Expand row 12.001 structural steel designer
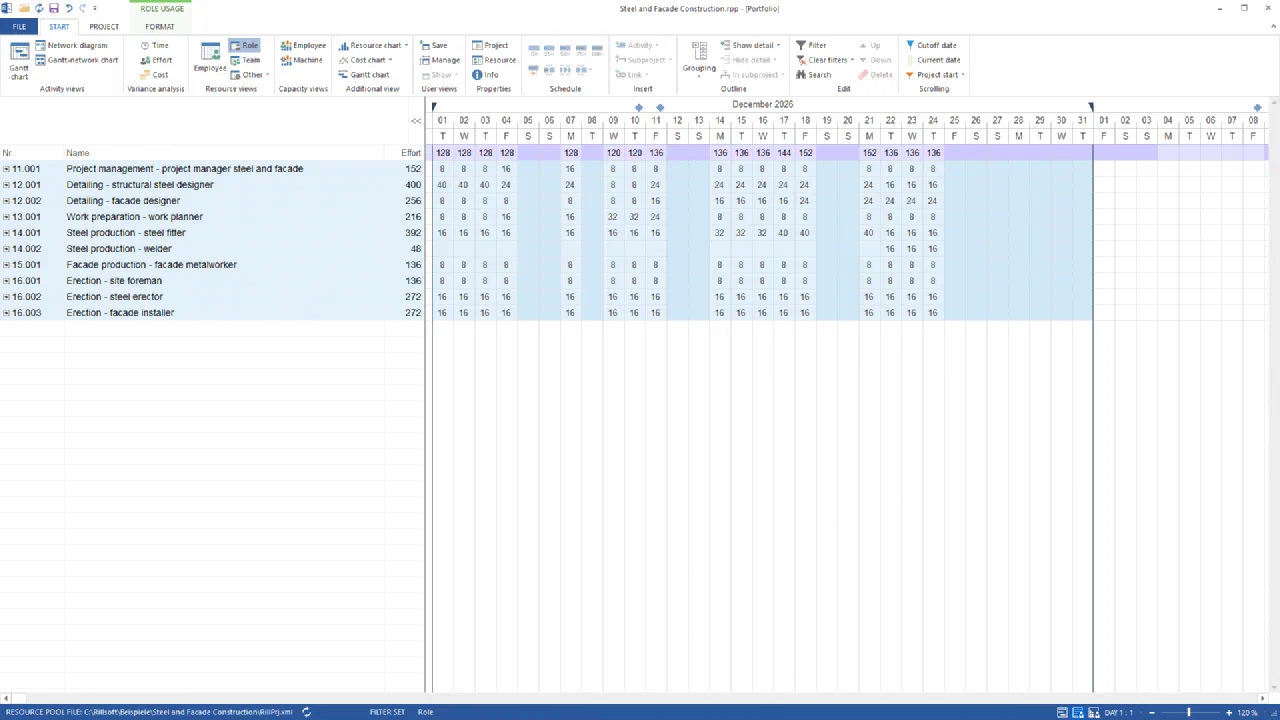 tap(6, 185)
